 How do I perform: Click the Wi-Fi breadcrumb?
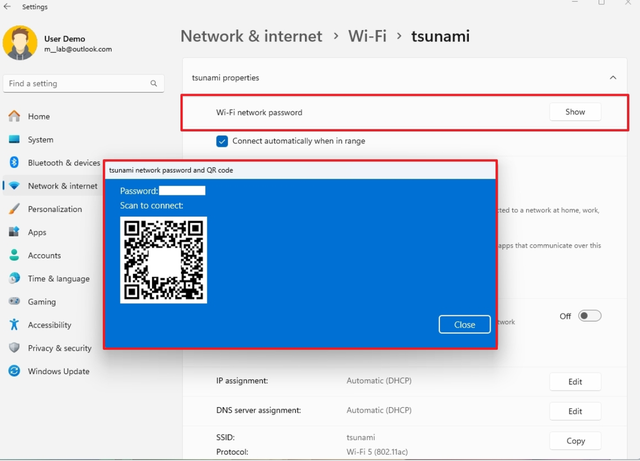pyautogui.click(x=367, y=36)
